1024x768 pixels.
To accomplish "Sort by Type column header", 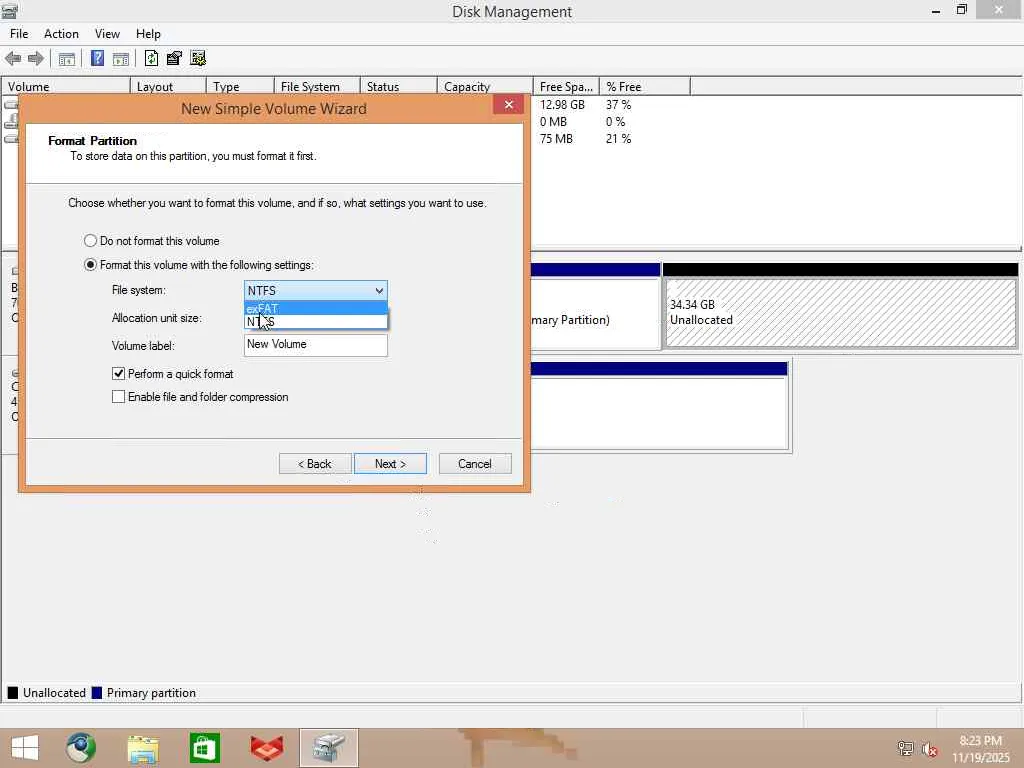I will click(x=240, y=86).
